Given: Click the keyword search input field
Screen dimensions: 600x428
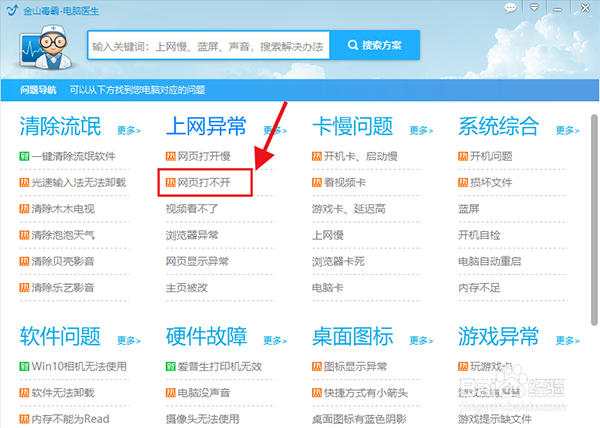Looking at the screenshot, I should point(209,46).
